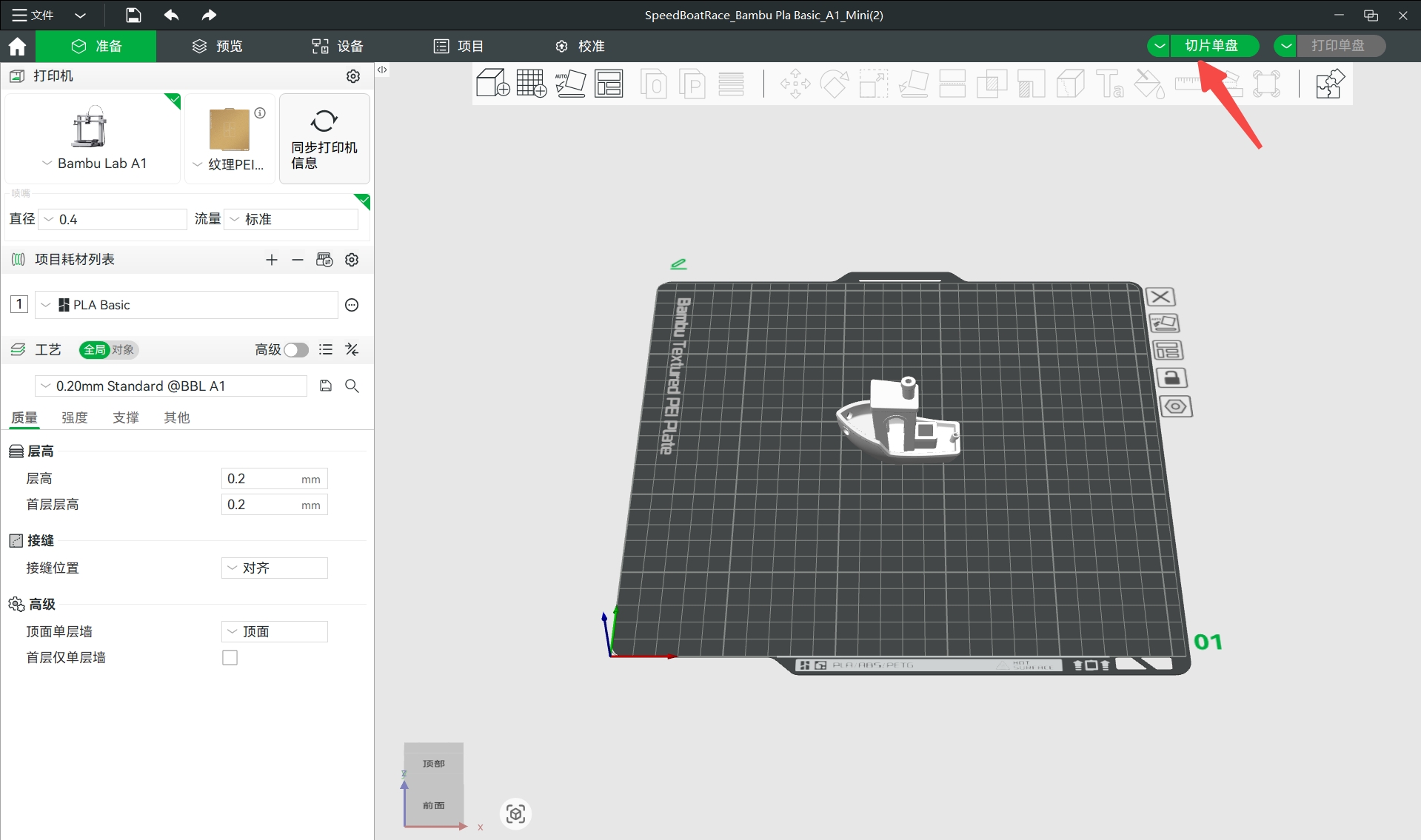
Task: Click the 切片单盘 slice button
Action: (x=1214, y=46)
